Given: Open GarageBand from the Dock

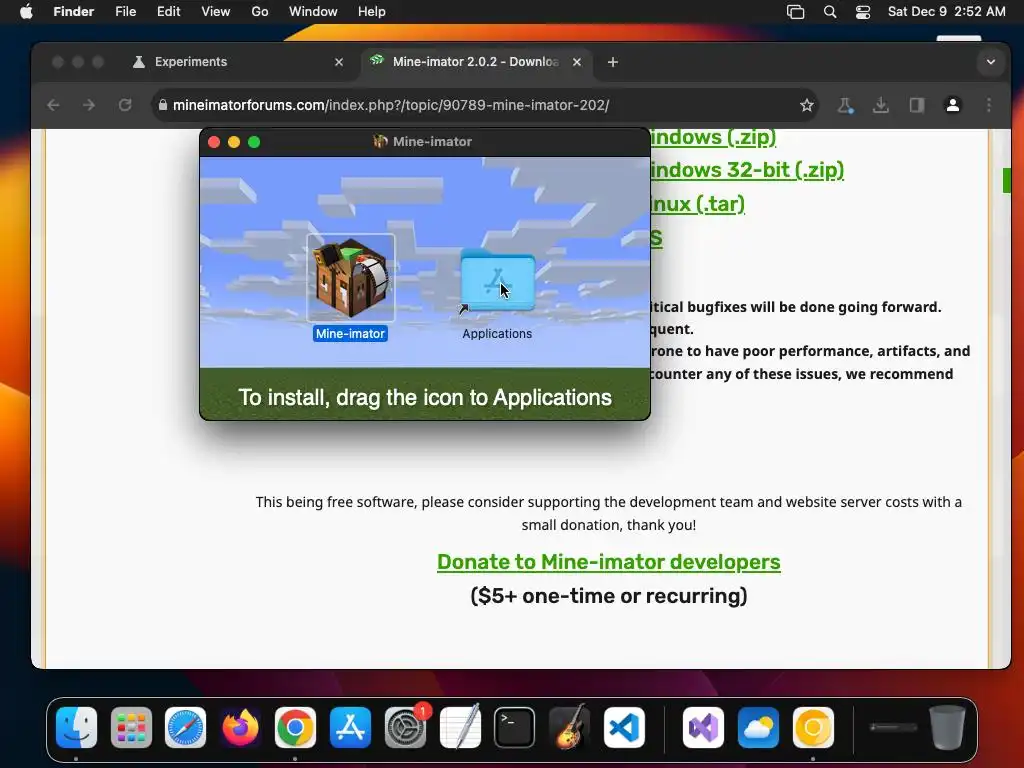Looking at the screenshot, I should point(569,727).
